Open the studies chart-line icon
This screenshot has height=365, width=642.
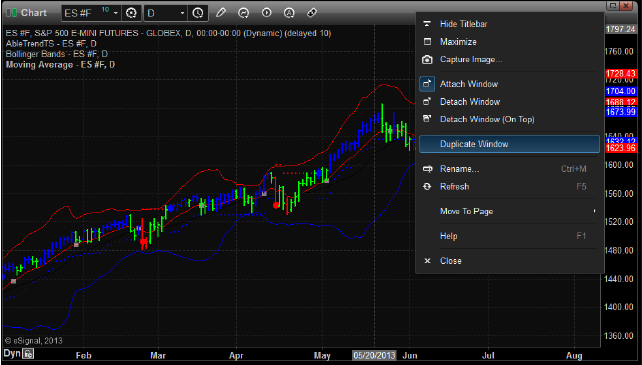[x=244, y=13]
